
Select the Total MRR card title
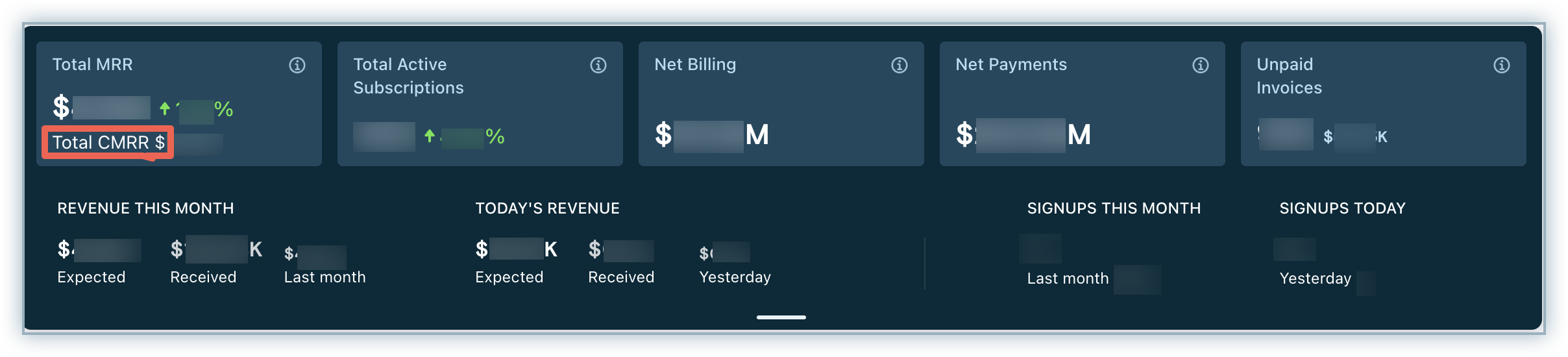click(93, 65)
